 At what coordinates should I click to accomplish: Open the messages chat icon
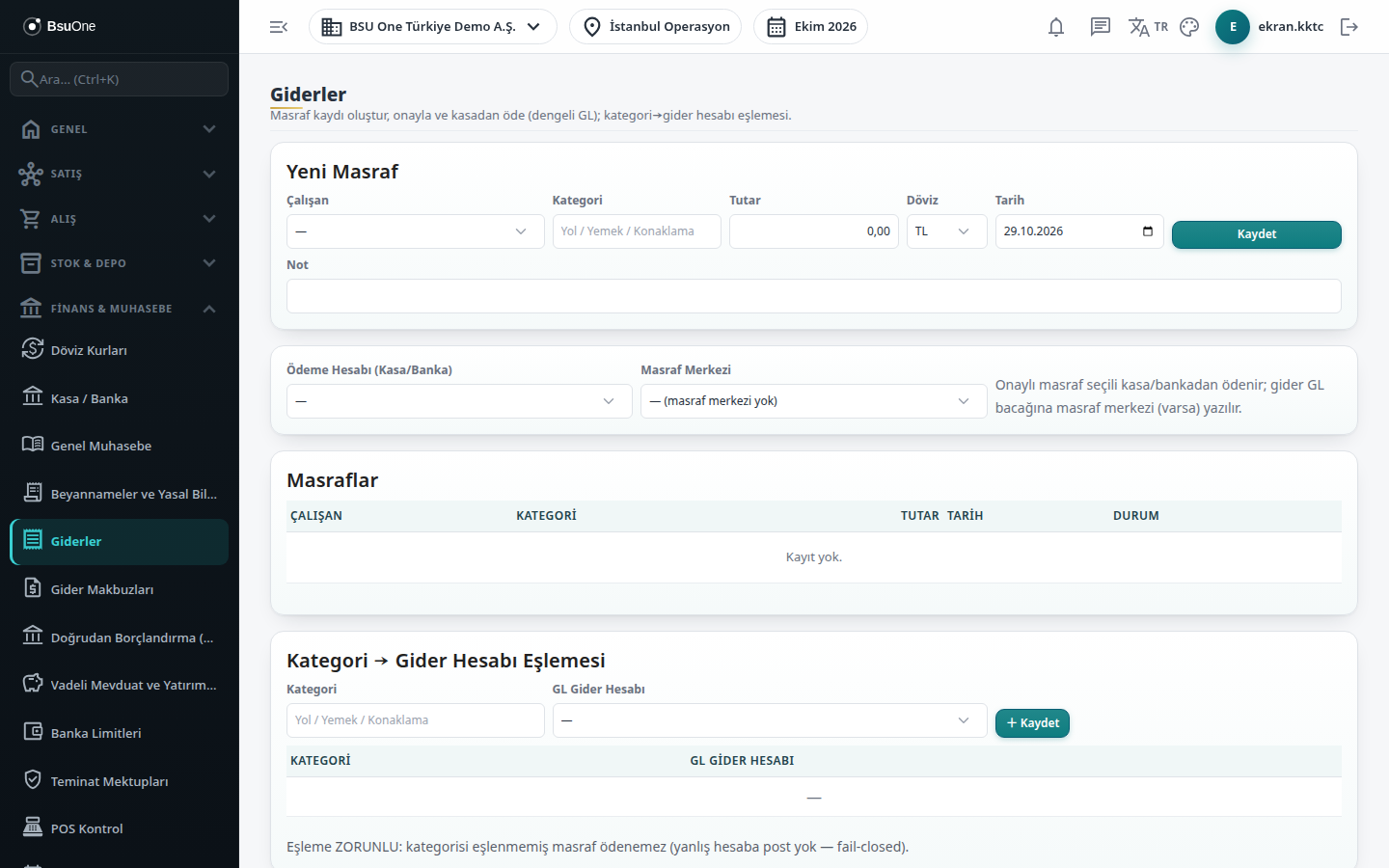[x=1101, y=27]
